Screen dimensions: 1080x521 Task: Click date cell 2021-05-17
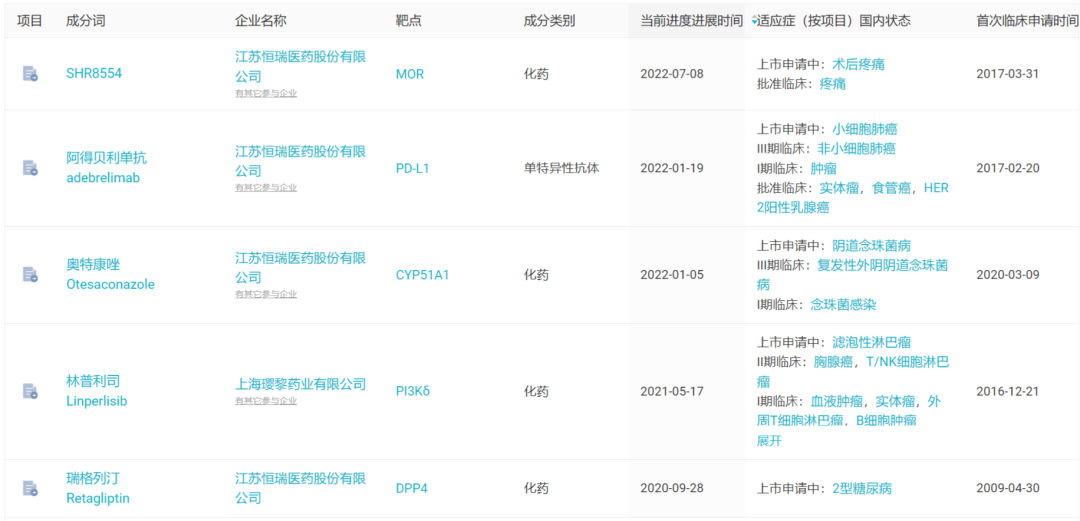coord(672,391)
